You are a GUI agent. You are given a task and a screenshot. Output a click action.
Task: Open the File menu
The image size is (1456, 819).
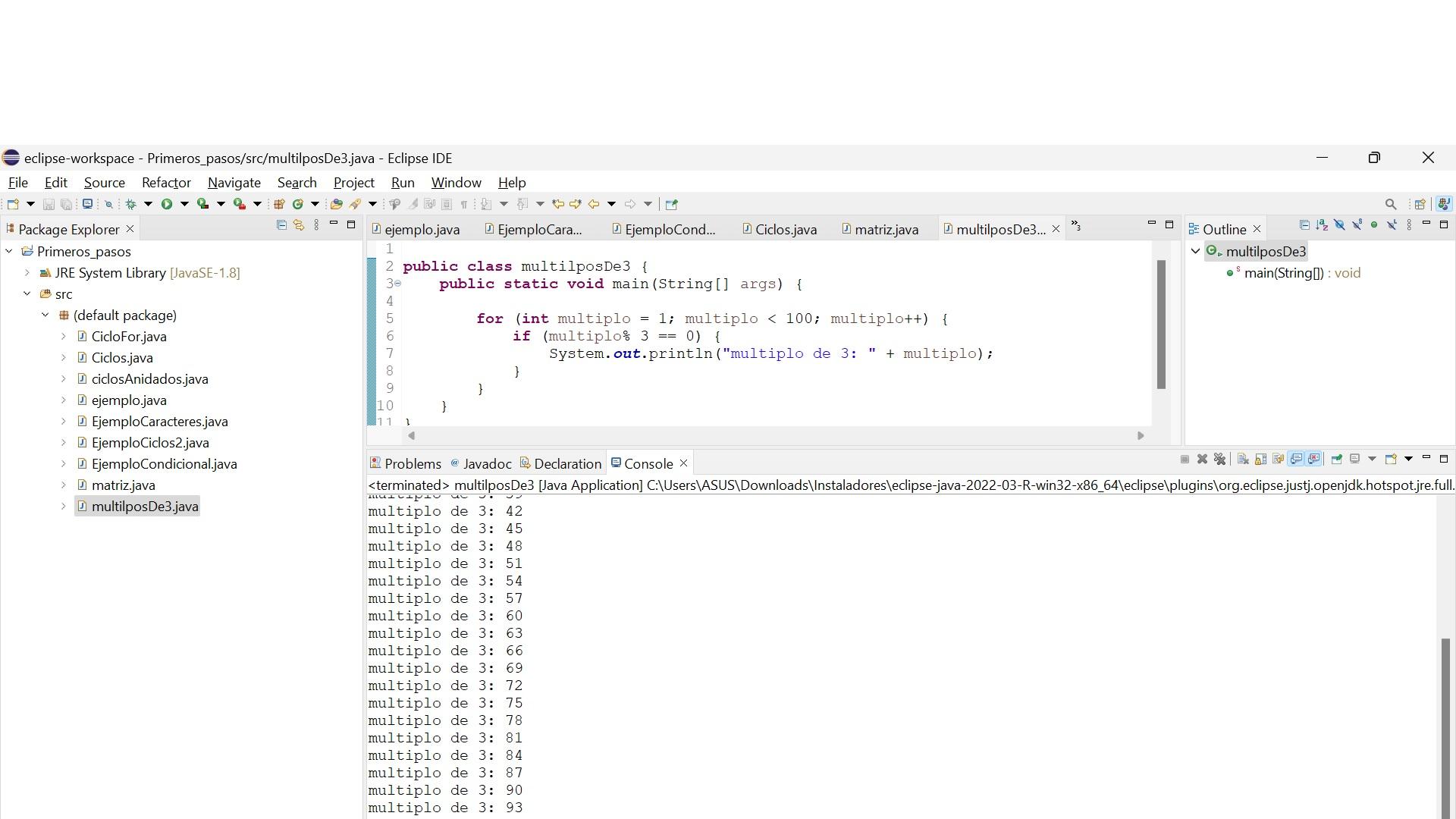17,183
